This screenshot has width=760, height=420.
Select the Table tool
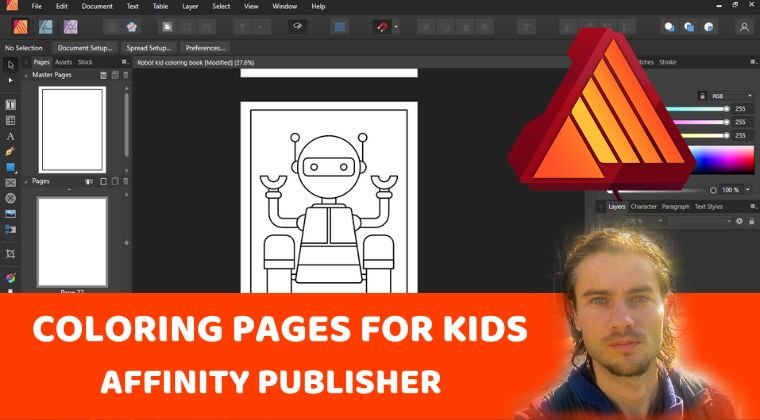tap(10, 120)
